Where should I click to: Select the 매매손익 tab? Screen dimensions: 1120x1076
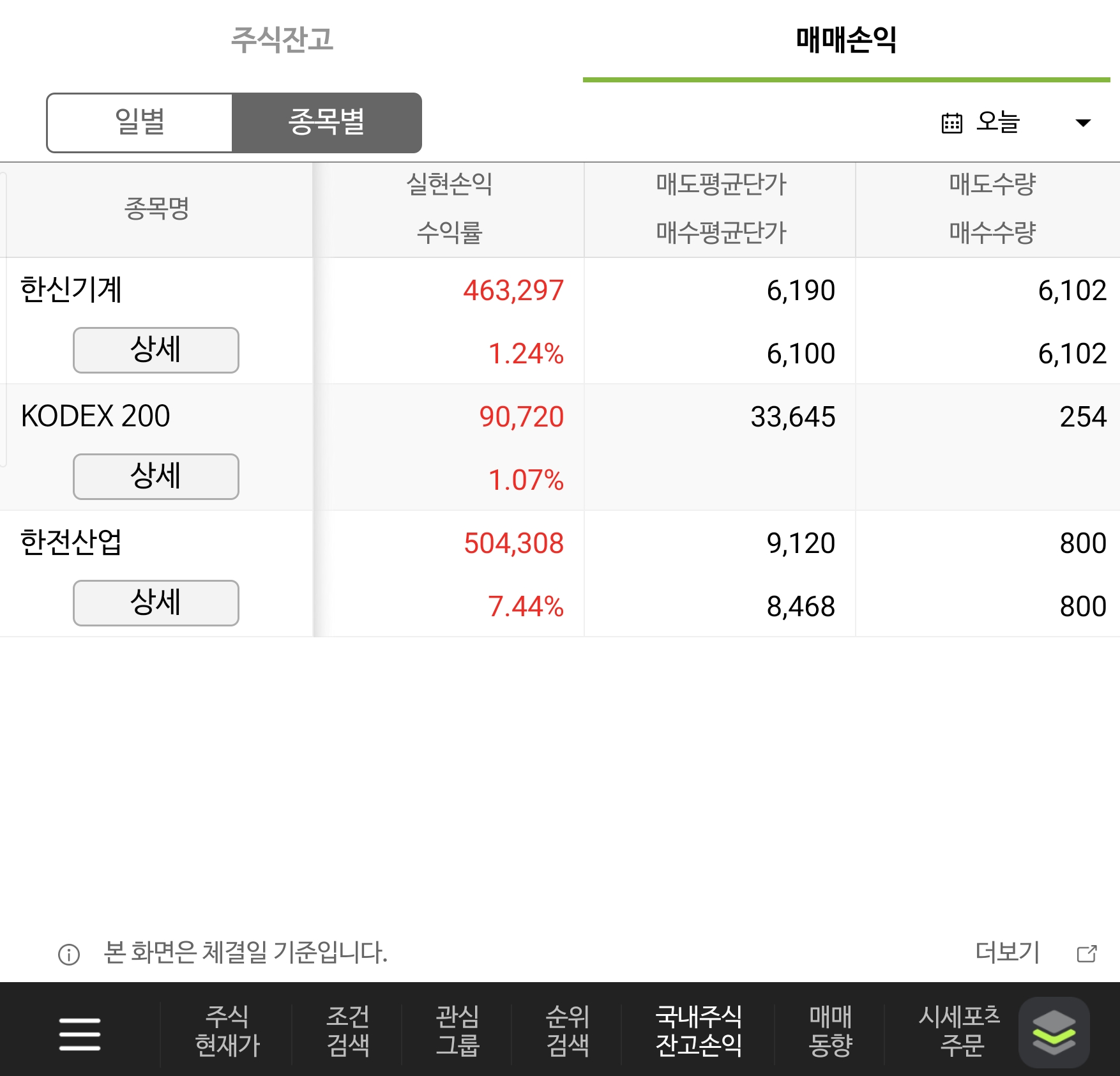(846, 40)
